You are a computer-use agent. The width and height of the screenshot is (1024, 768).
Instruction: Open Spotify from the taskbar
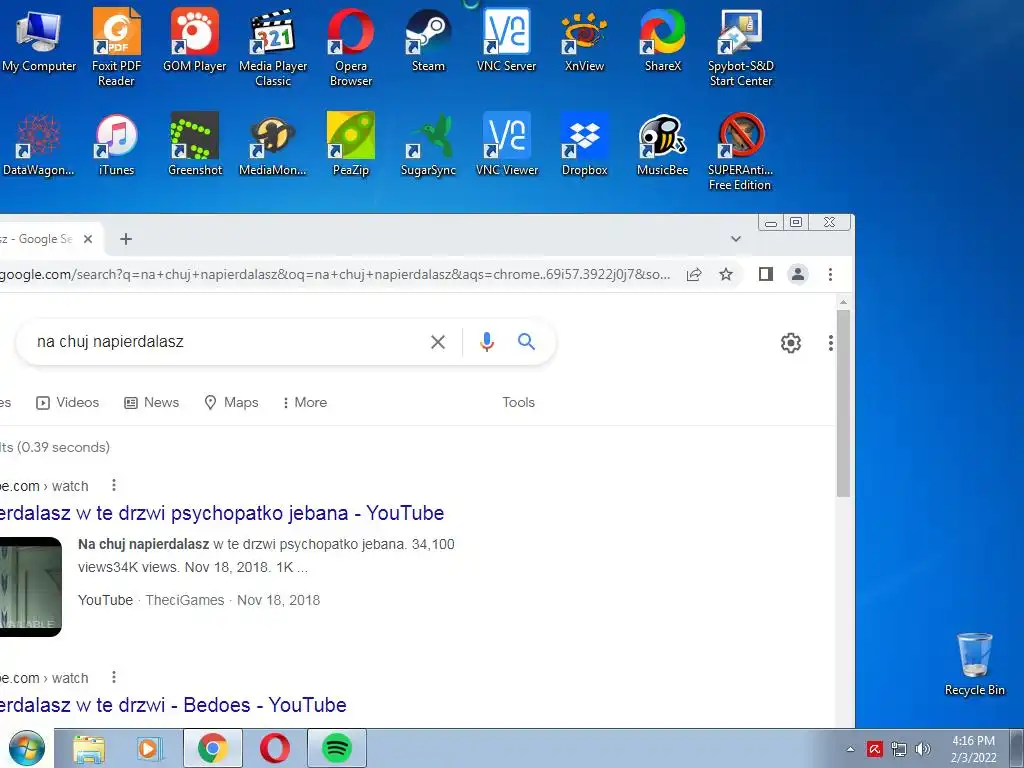(337, 748)
